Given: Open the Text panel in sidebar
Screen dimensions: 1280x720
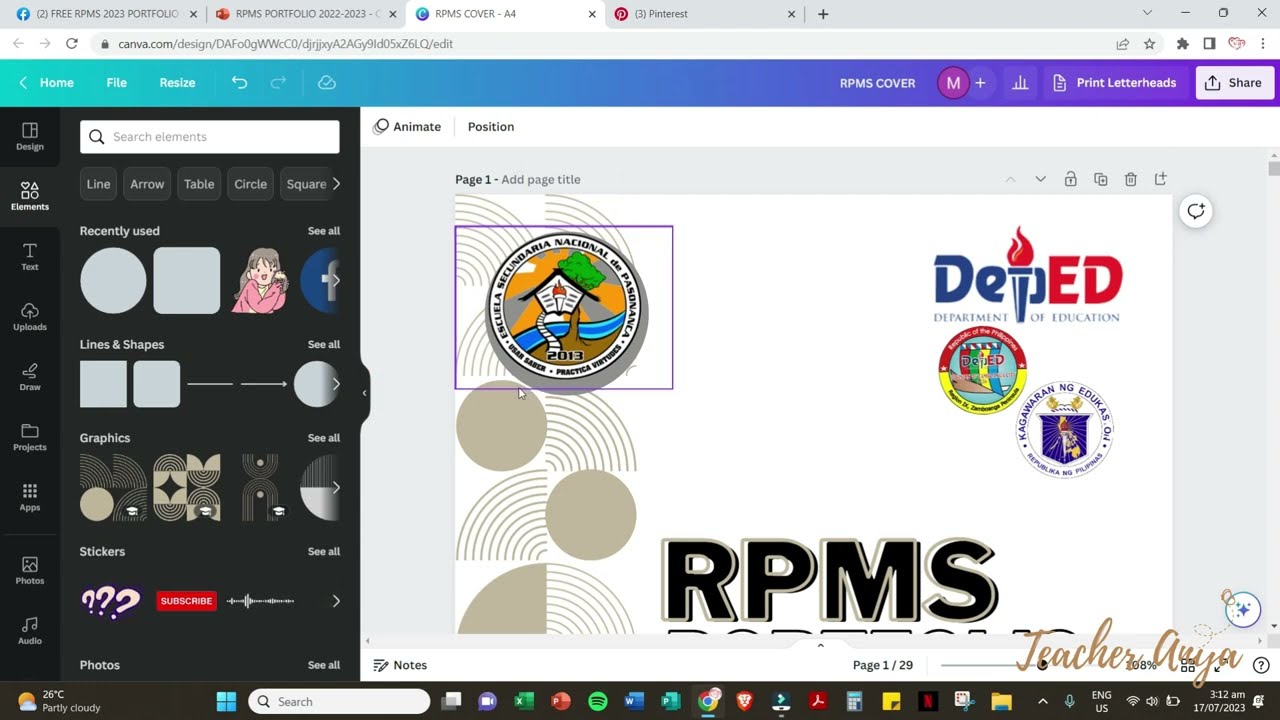Looking at the screenshot, I should [29, 257].
